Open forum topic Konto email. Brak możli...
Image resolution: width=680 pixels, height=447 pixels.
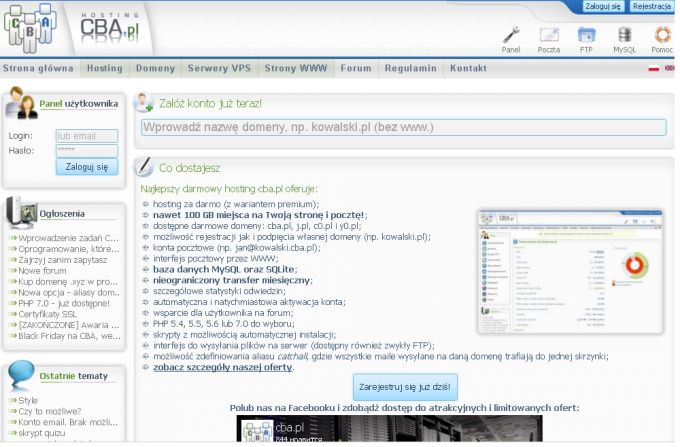68,422
